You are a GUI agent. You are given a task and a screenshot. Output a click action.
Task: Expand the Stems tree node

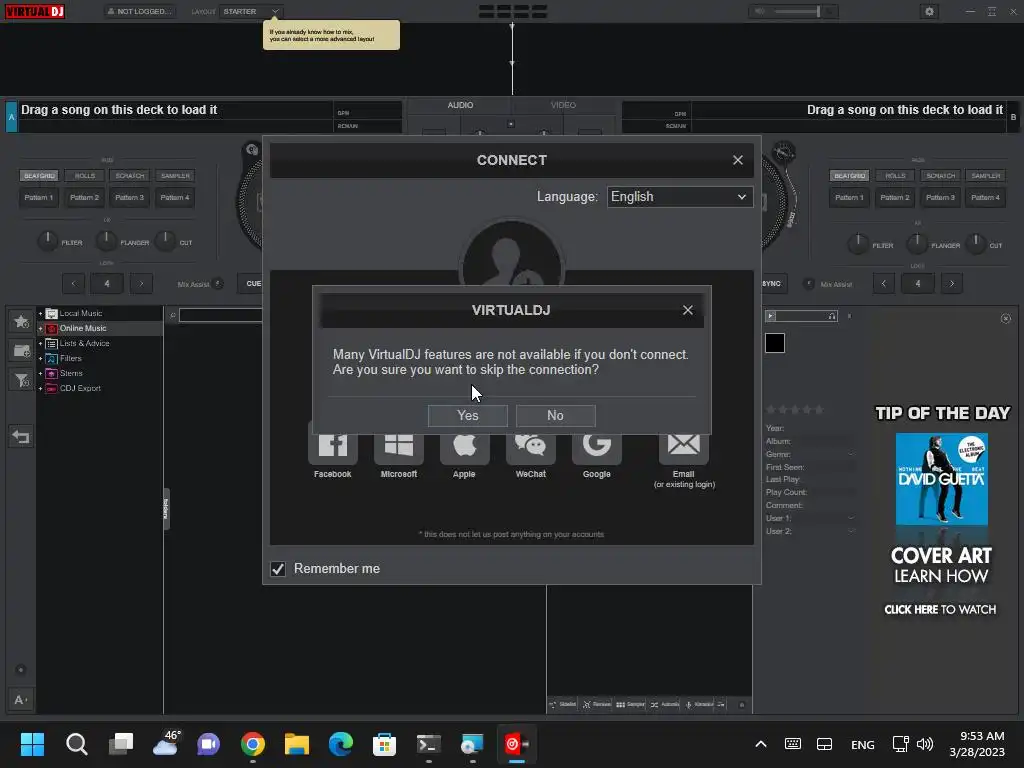[40, 374]
